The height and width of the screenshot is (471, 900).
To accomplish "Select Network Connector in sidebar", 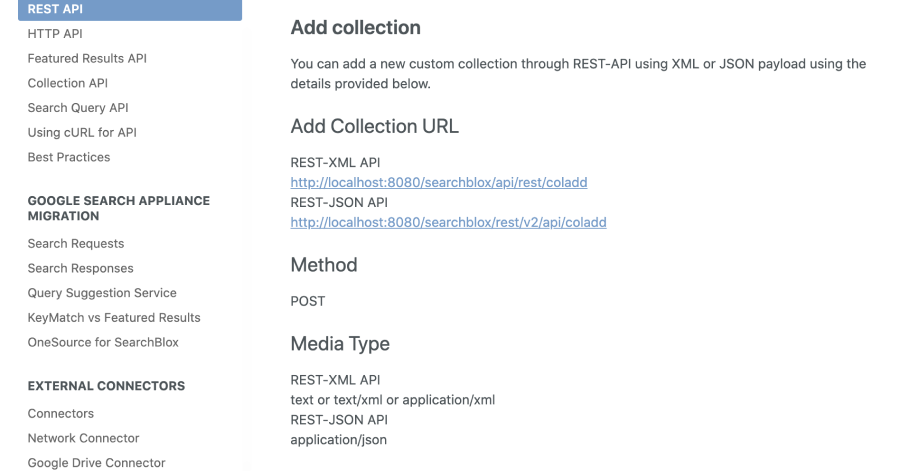I will pos(83,438).
